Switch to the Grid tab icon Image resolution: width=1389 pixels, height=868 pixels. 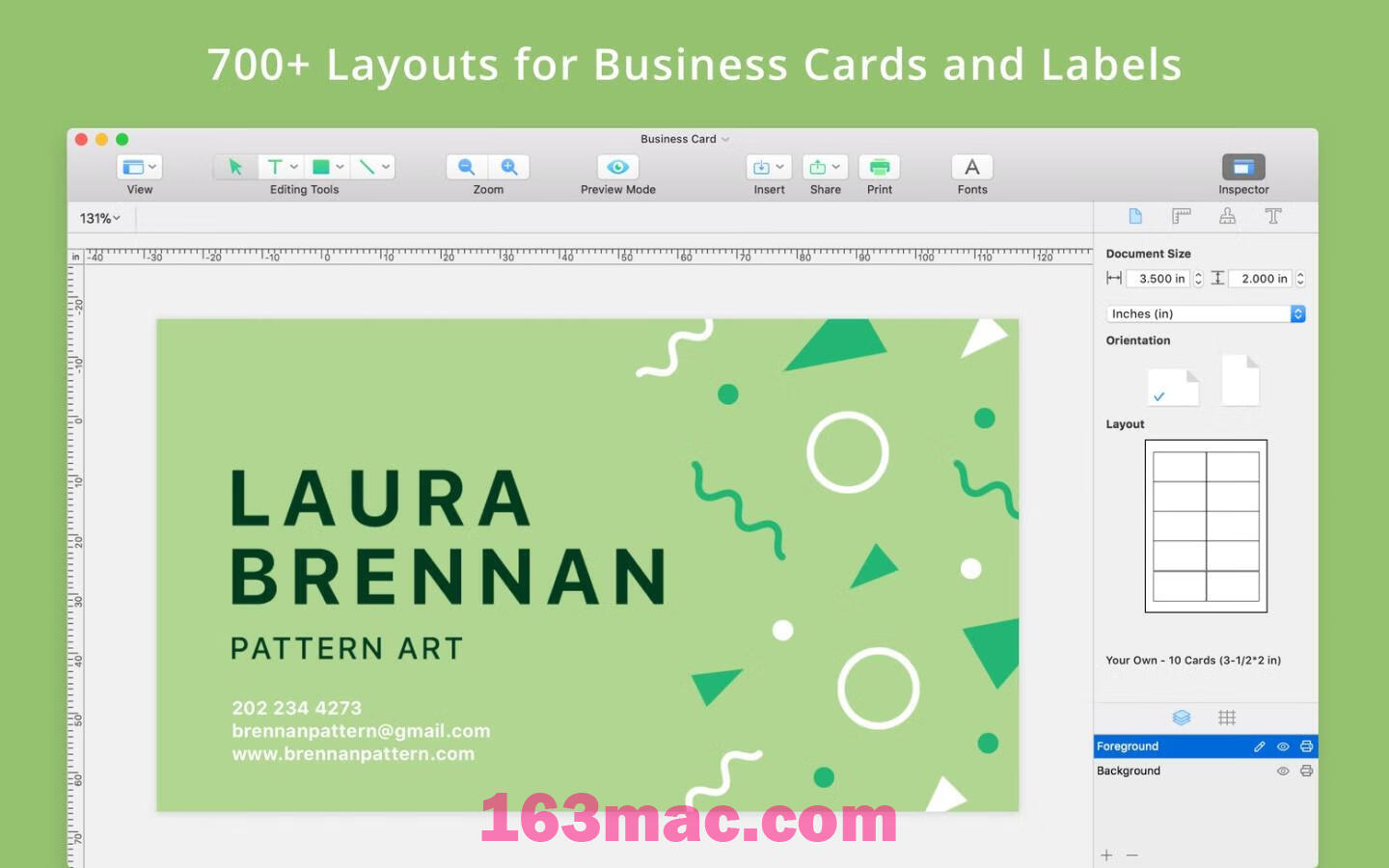coord(1227,718)
